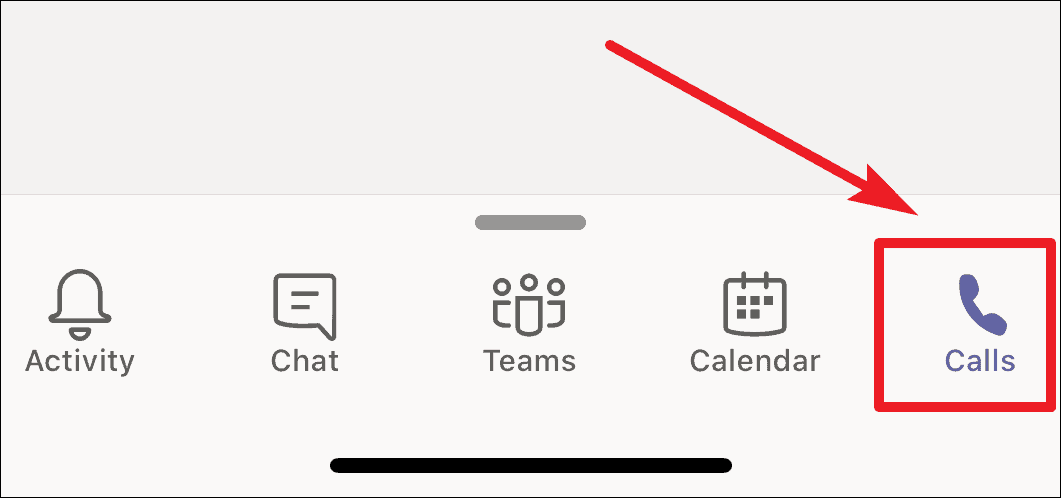Image resolution: width=1061 pixels, height=498 pixels.
Task: Select the purple "Calls" text label
Action: pos(980,361)
